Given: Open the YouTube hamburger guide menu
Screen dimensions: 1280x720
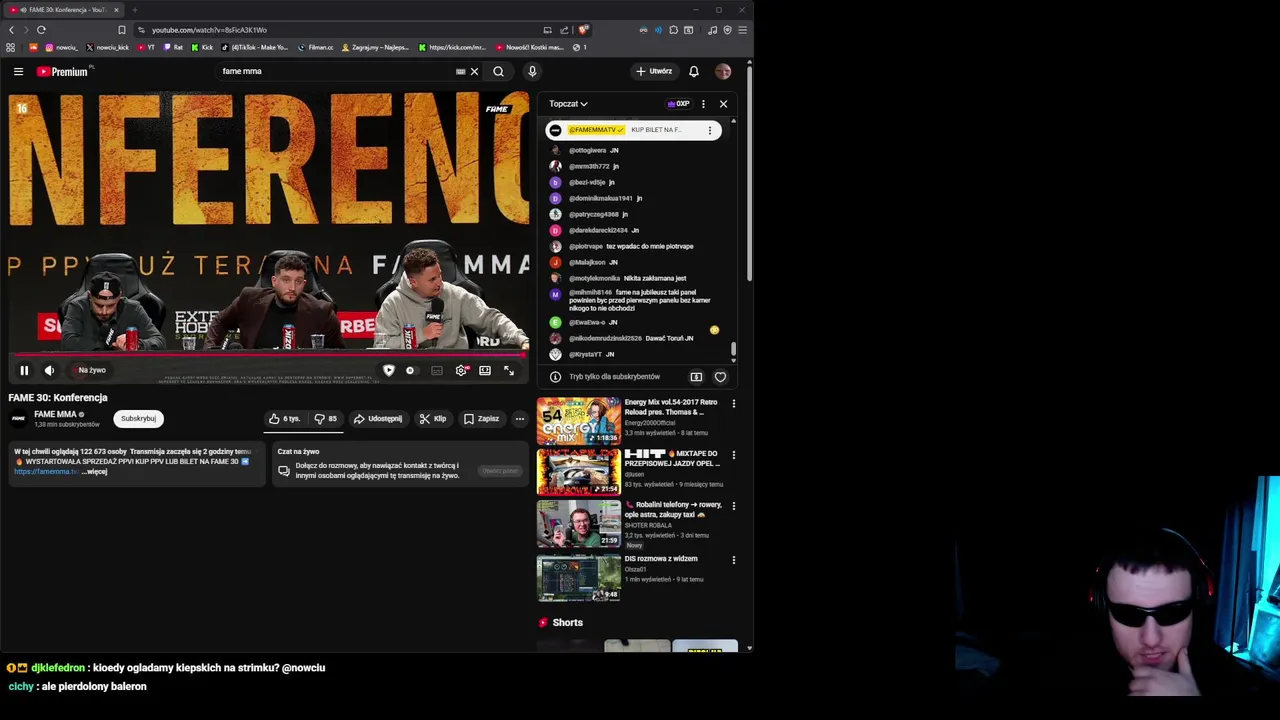Looking at the screenshot, I should coord(18,71).
